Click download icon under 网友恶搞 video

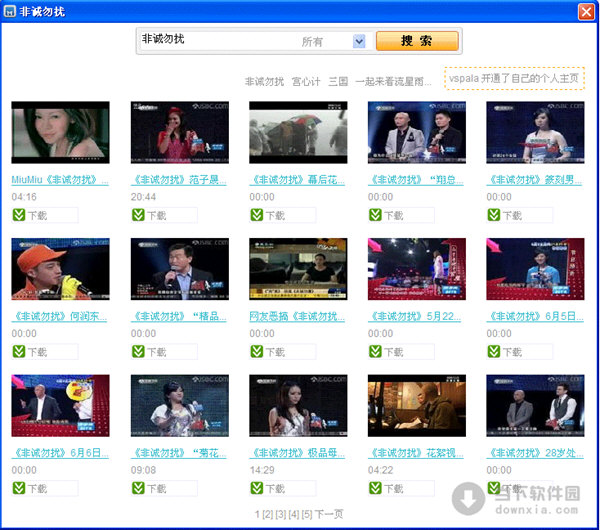click(256, 352)
